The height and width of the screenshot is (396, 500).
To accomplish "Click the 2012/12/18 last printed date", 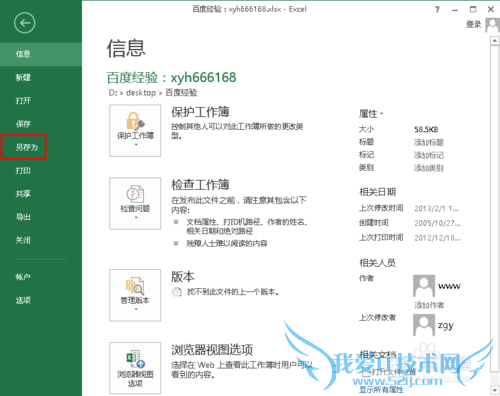I will point(437,238).
